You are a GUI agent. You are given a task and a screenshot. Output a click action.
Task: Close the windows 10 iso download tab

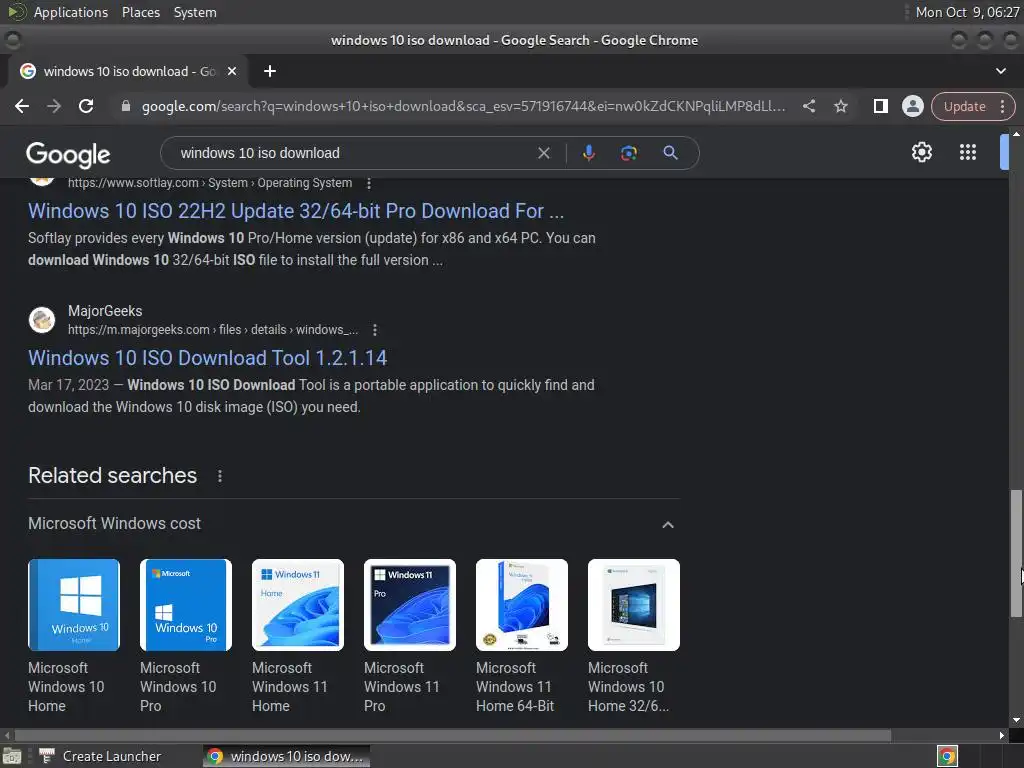(x=232, y=71)
